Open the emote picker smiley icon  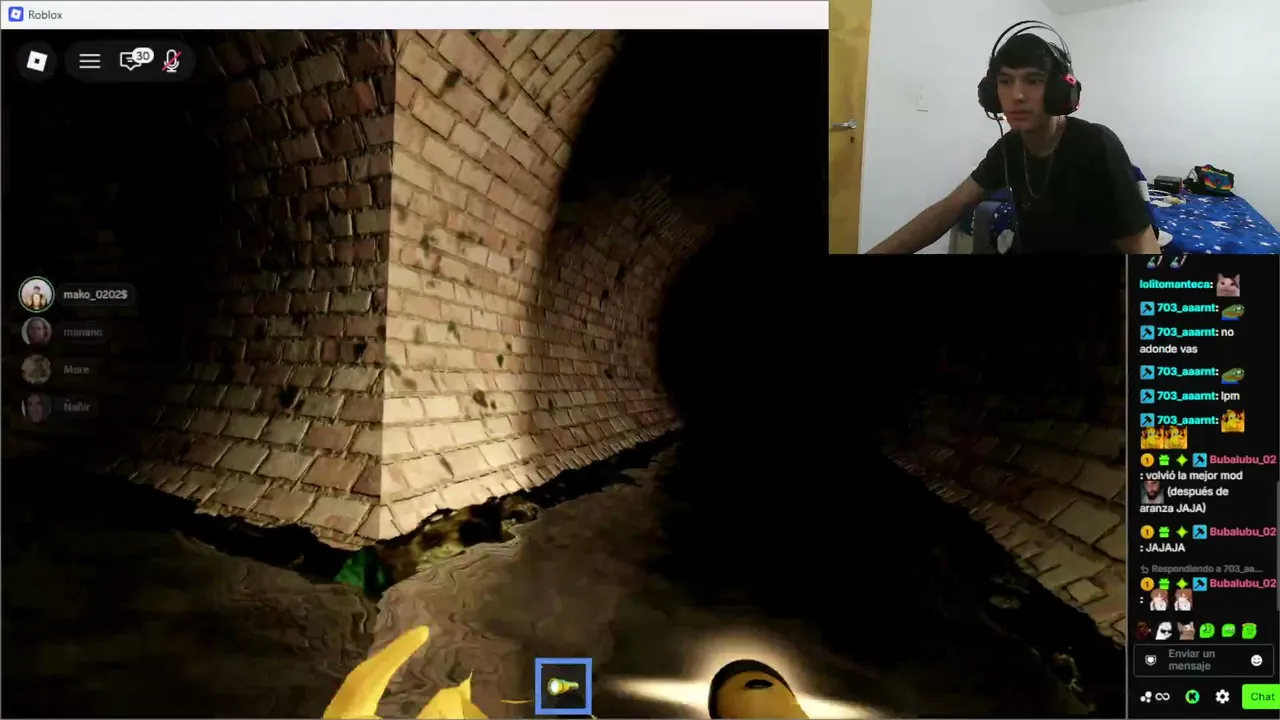click(x=1257, y=660)
